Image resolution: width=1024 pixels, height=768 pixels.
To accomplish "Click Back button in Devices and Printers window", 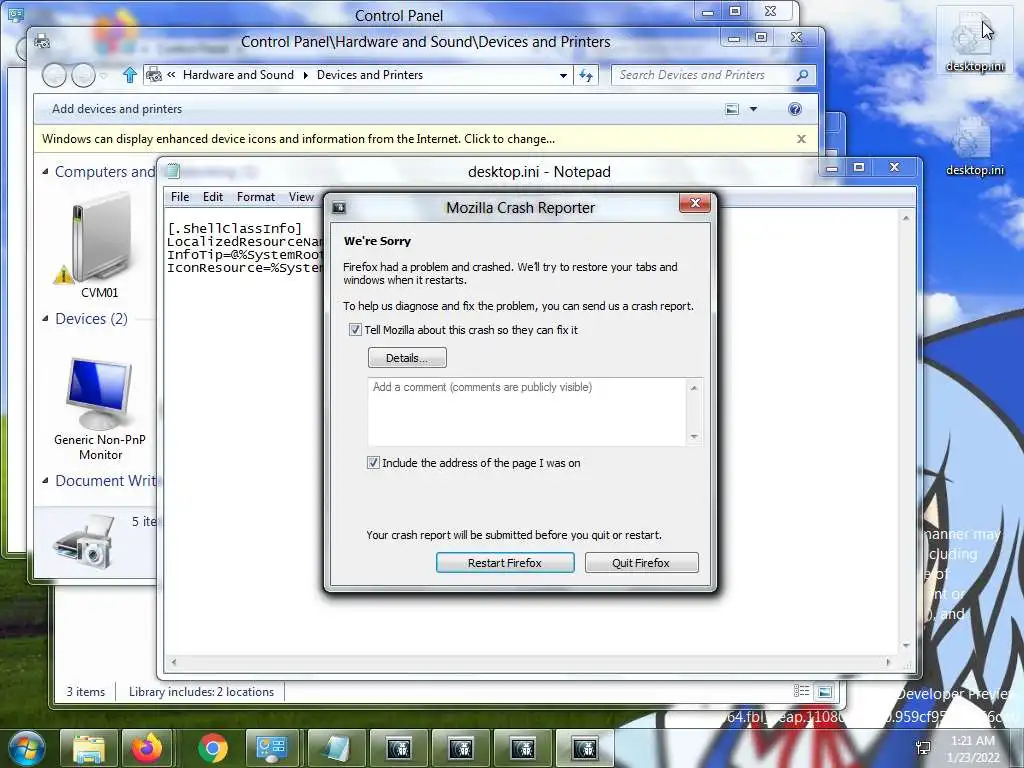I will (54, 76).
